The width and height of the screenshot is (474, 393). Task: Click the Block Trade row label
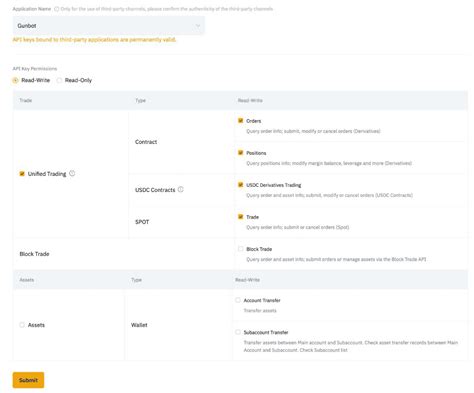coord(34,254)
